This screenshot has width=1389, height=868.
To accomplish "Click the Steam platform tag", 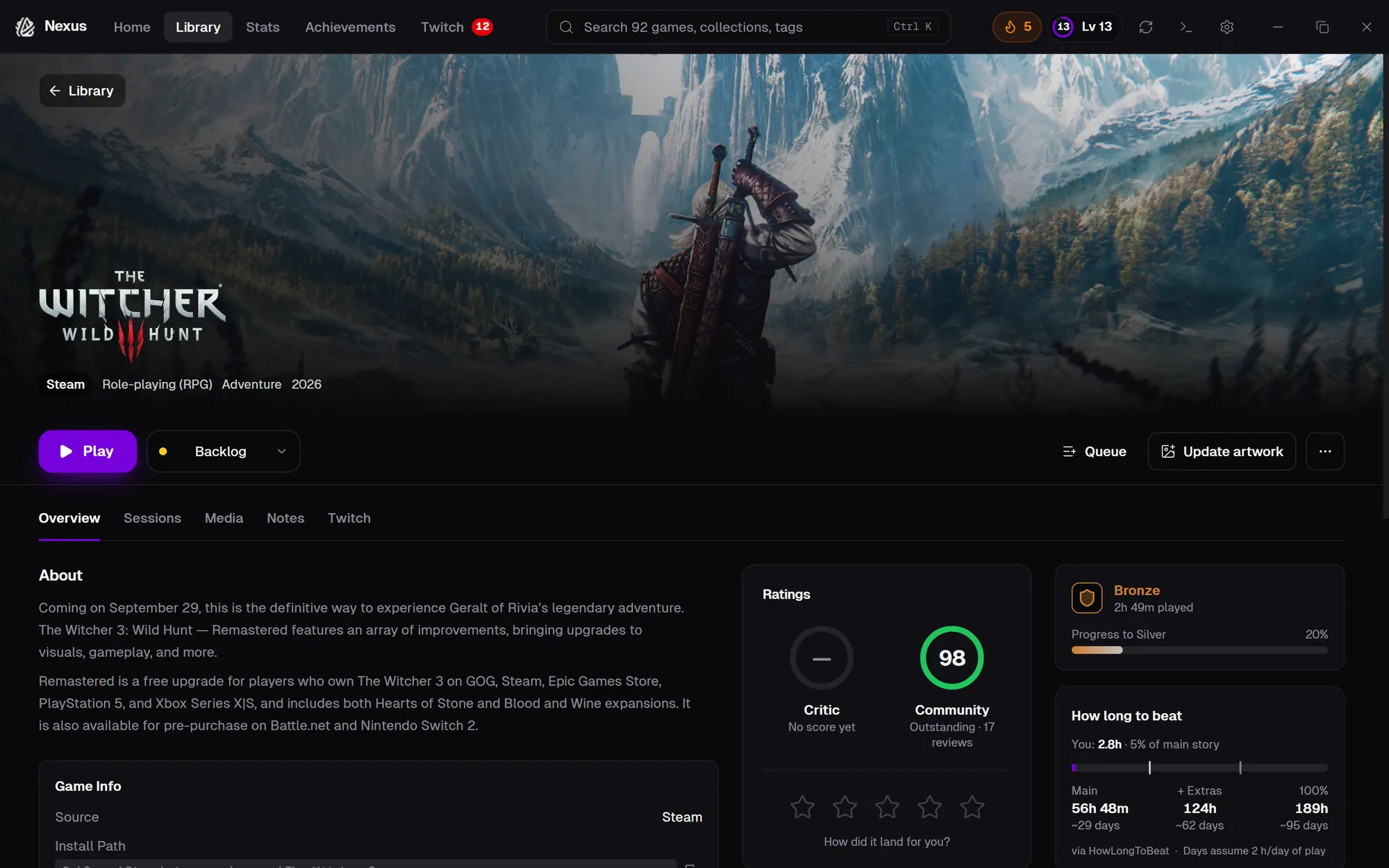I will tap(65, 384).
